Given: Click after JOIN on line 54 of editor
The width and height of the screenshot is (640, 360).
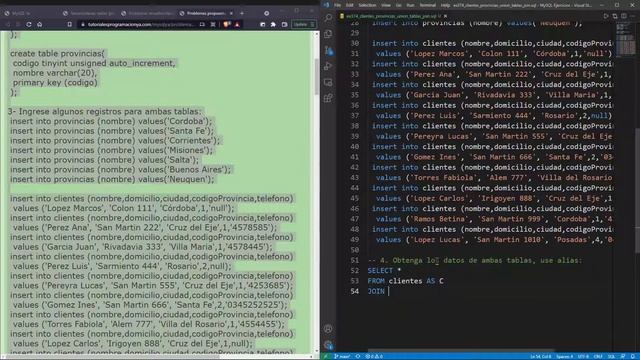Looking at the screenshot, I should click(x=389, y=291).
